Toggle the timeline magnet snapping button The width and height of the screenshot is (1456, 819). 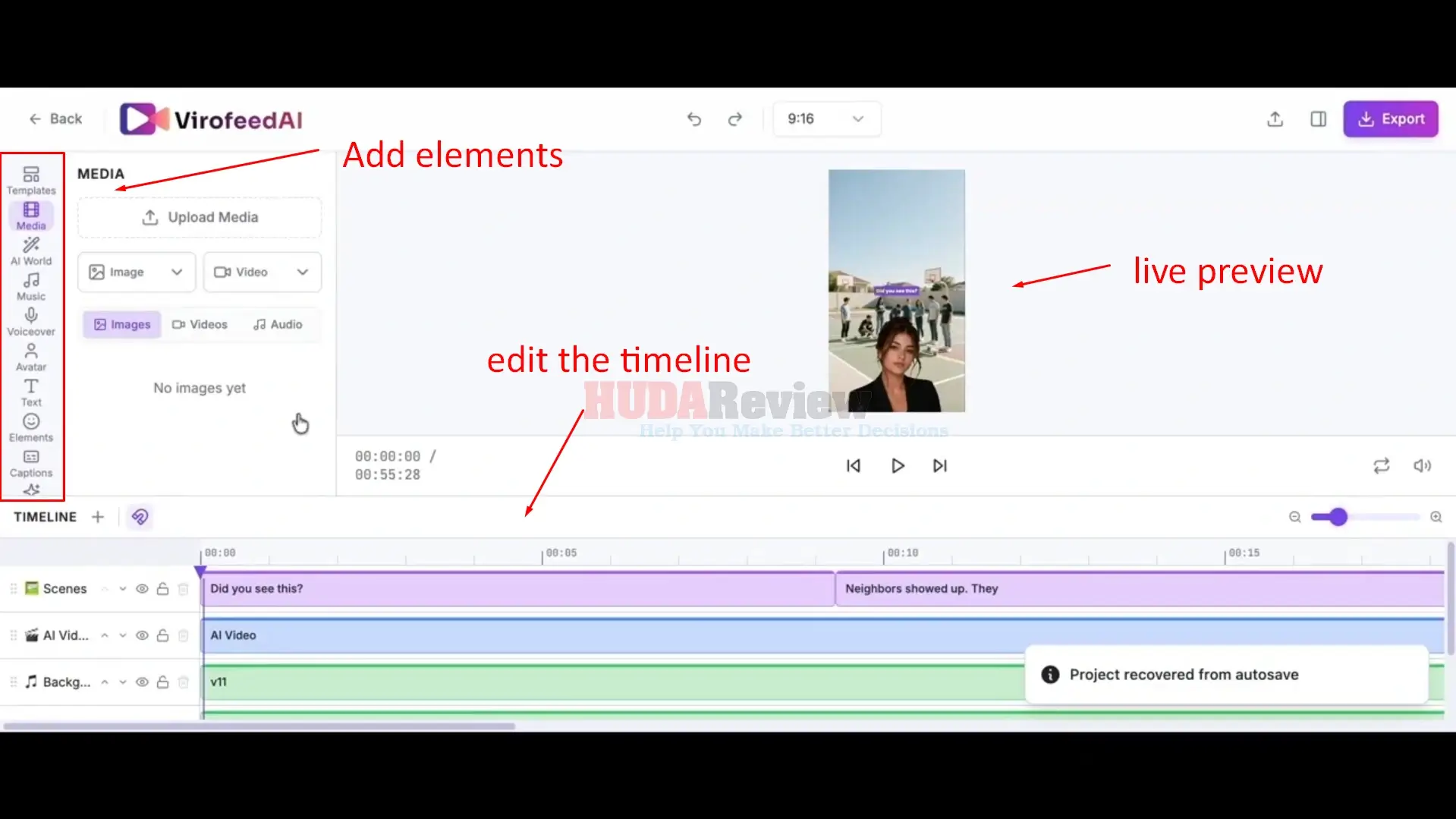(x=140, y=517)
